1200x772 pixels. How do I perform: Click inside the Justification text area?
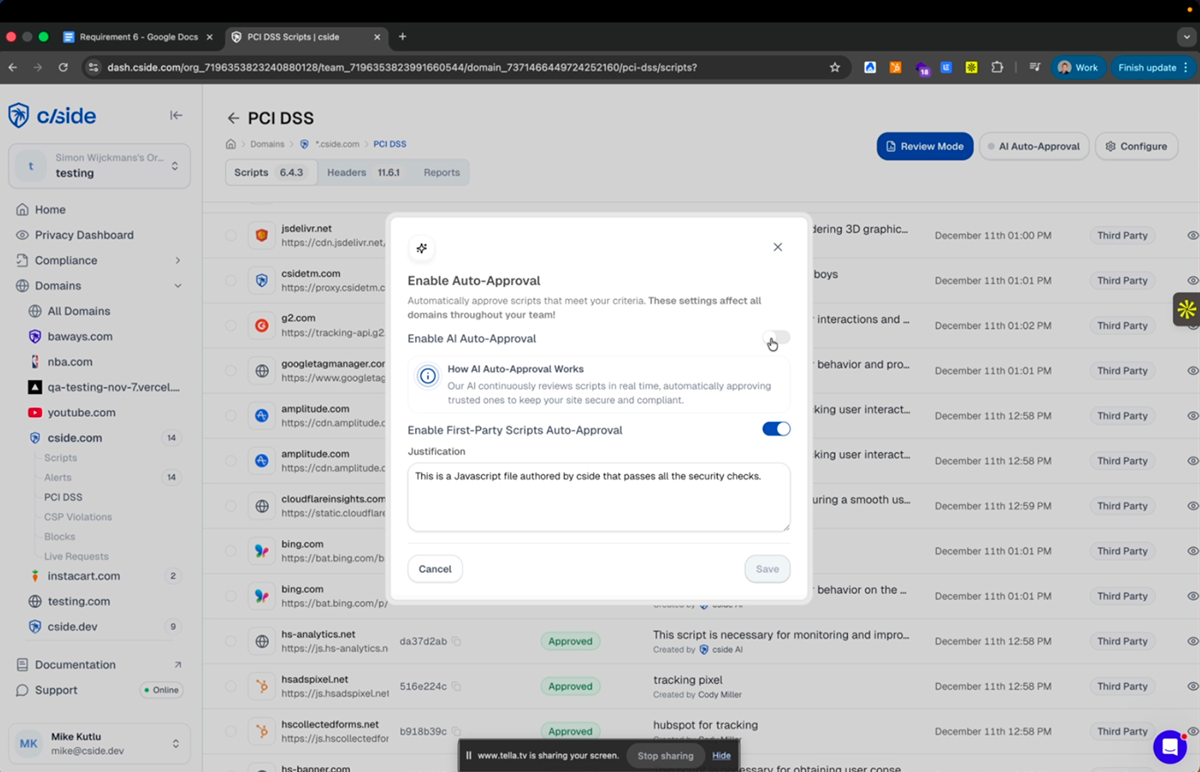(x=598, y=495)
